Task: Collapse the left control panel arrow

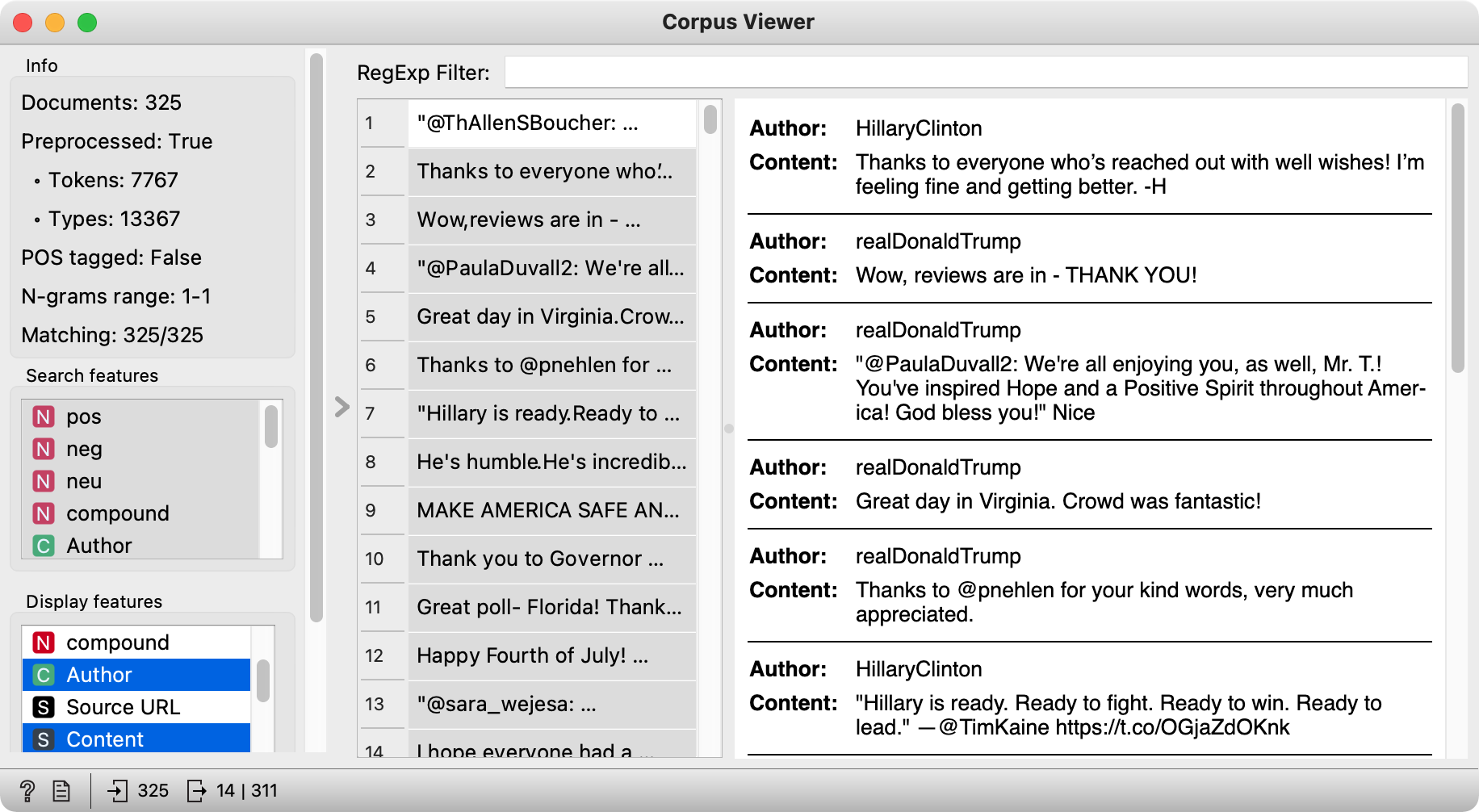Action: (342, 407)
